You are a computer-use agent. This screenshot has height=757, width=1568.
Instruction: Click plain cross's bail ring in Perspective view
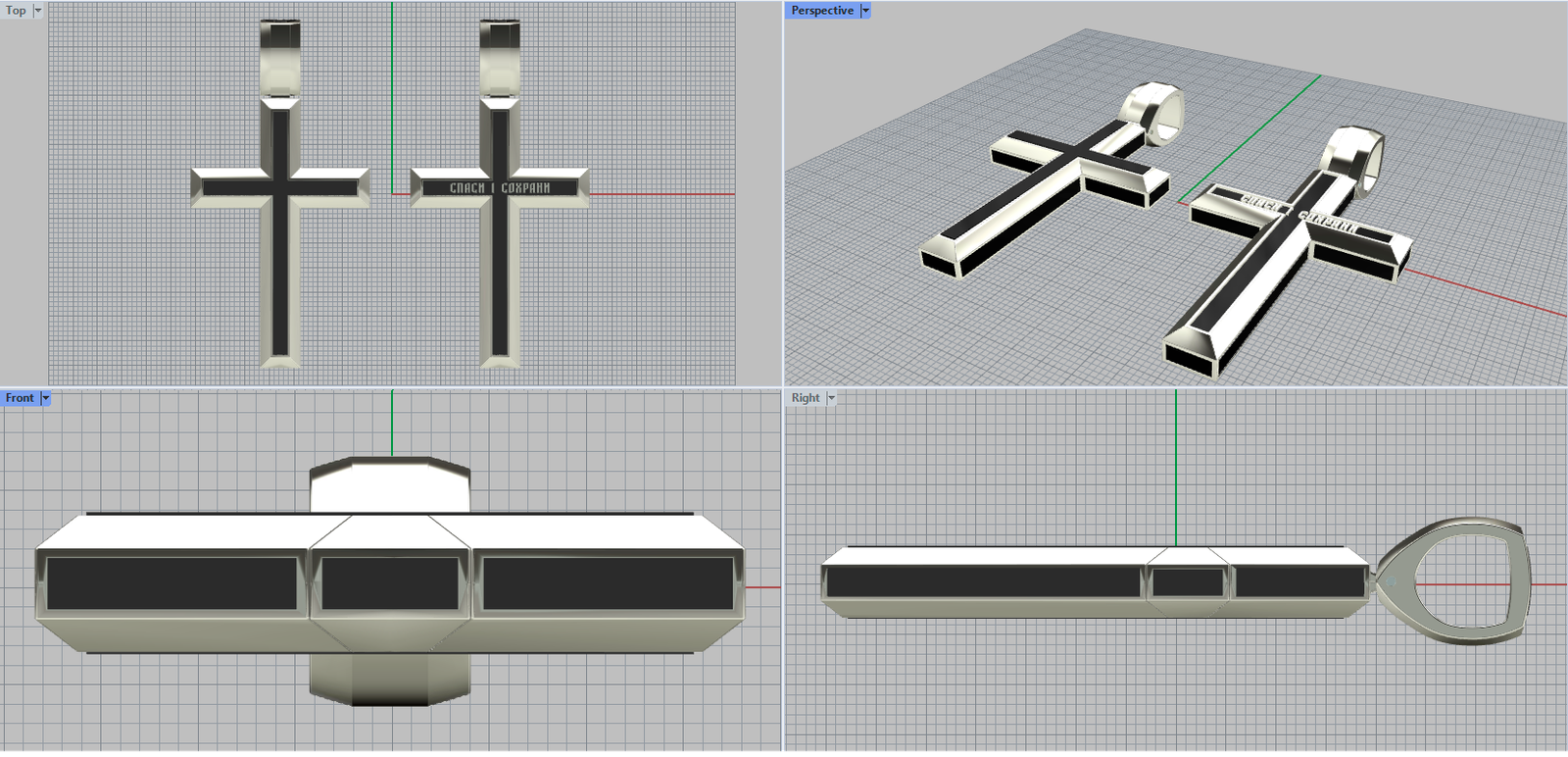tap(1156, 110)
